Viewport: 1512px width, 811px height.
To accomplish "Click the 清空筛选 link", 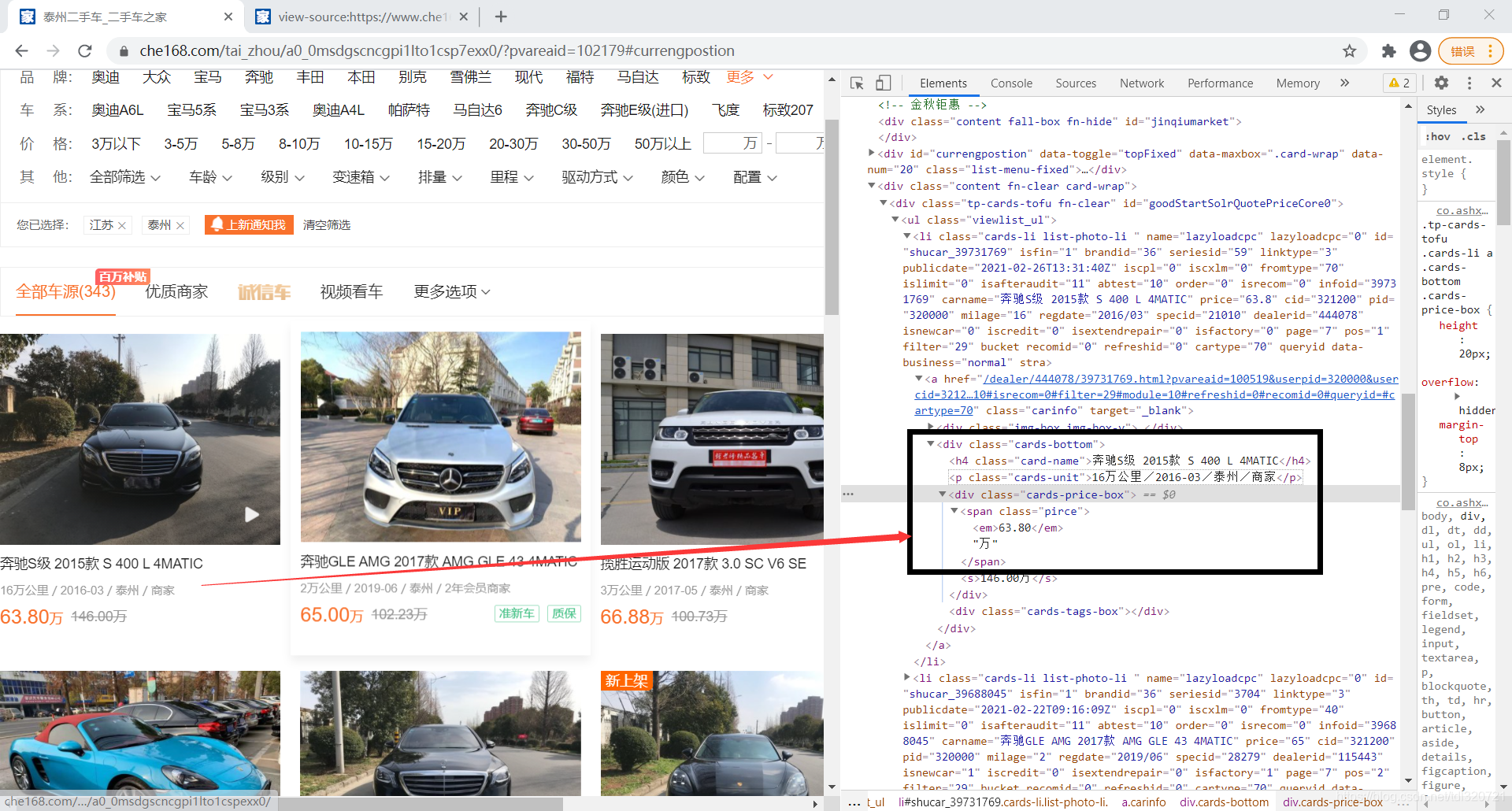I will (x=327, y=225).
